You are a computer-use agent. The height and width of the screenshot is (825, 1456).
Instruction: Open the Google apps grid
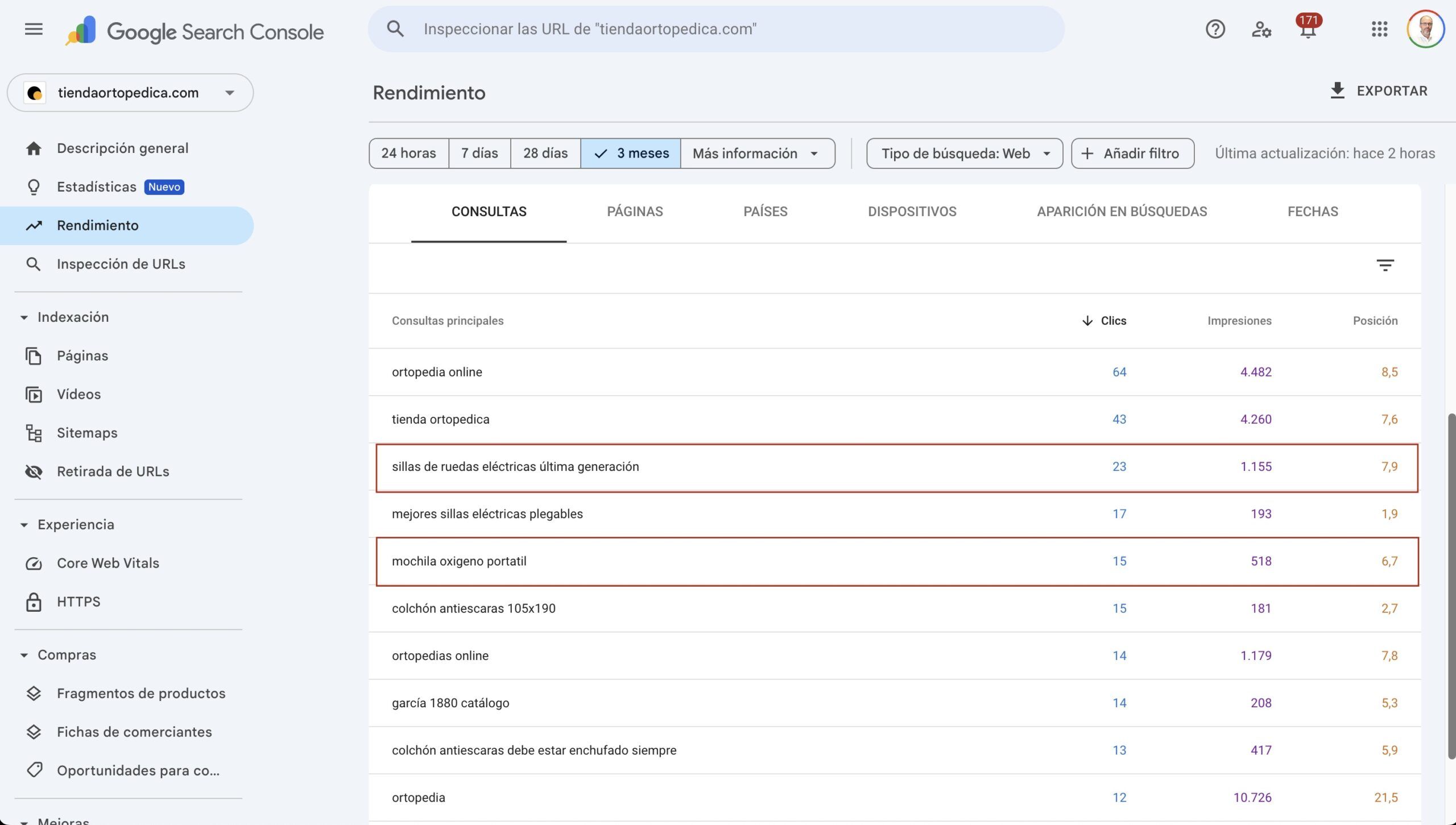point(1379,29)
